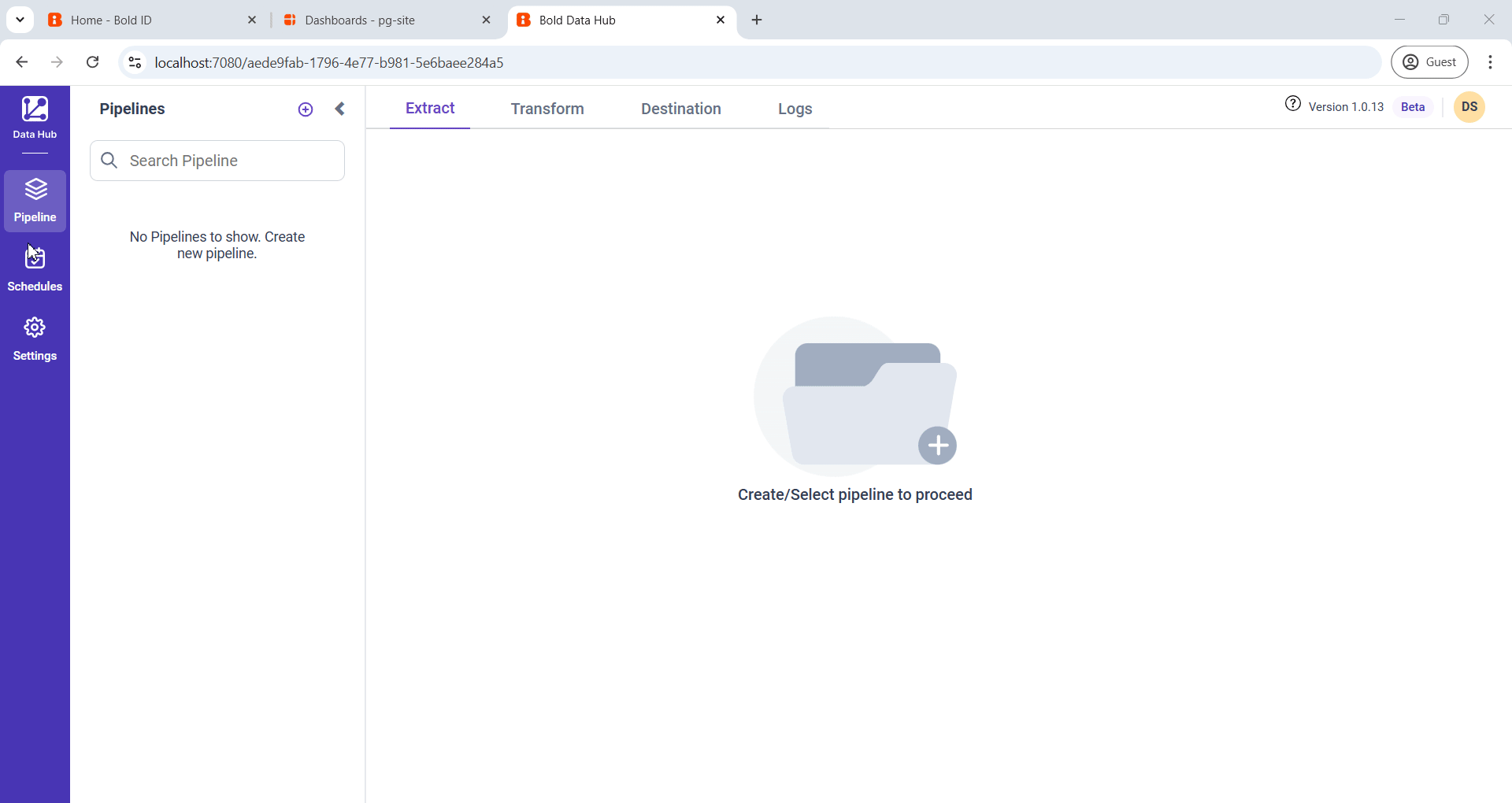Open the Settings gear in sidebar

[35, 339]
